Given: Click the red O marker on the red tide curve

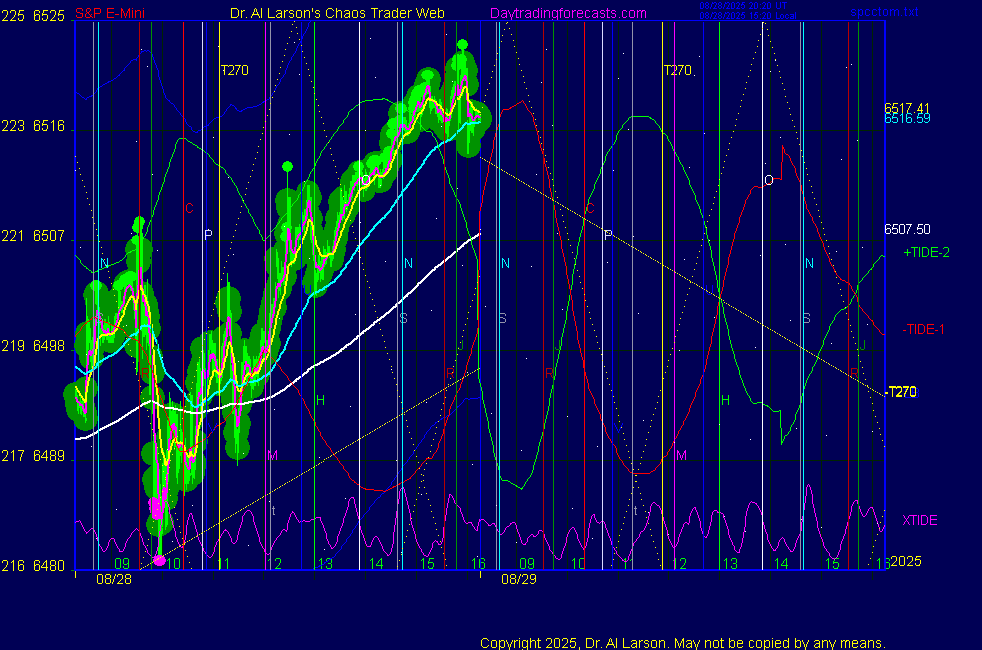Looking at the screenshot, I should [x=768, y=180].
